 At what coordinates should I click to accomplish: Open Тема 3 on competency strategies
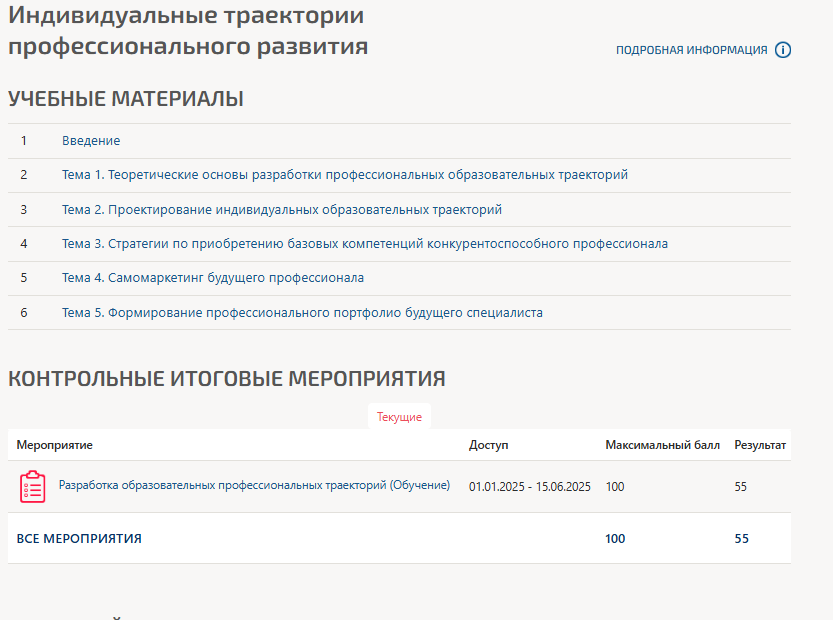(364, 244)
